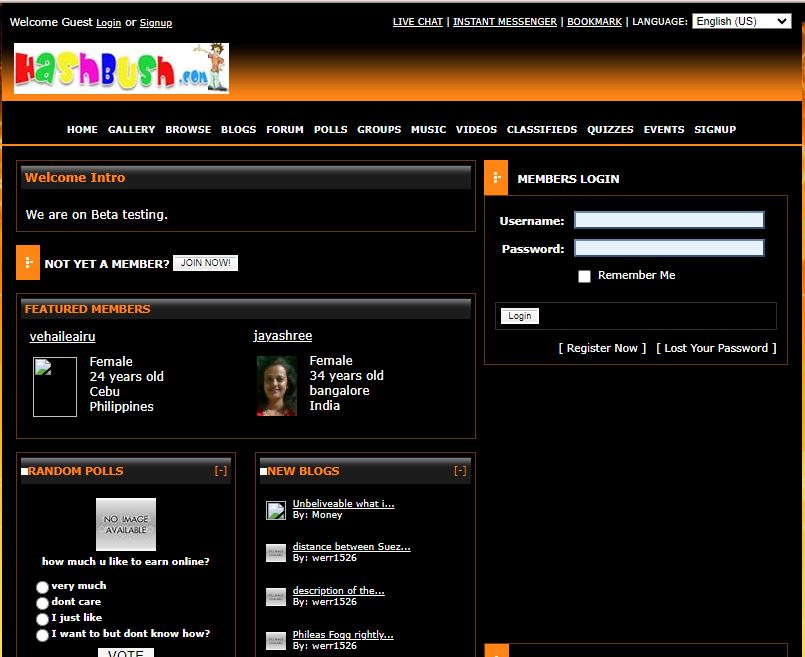Open jayashree's profile photo
The image size is (805, 657).
[276, 385]
